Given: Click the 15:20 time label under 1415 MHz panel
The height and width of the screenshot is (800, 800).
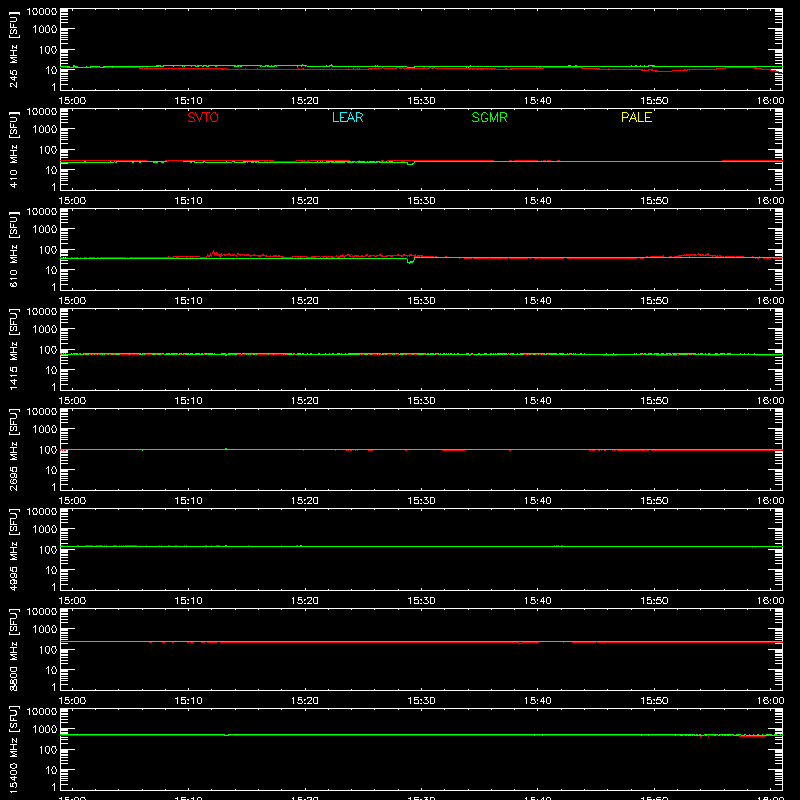Looking at the screenshot, I should 305,401.
